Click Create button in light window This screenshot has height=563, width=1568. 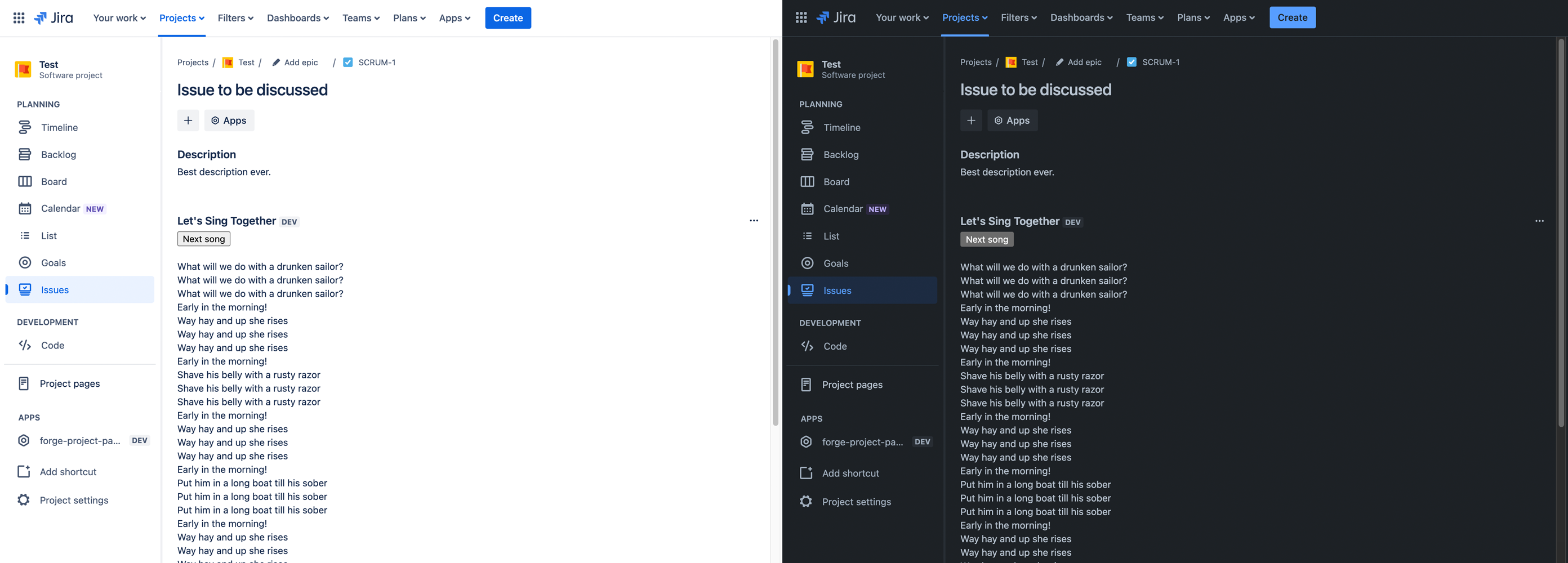pos(507,17)
